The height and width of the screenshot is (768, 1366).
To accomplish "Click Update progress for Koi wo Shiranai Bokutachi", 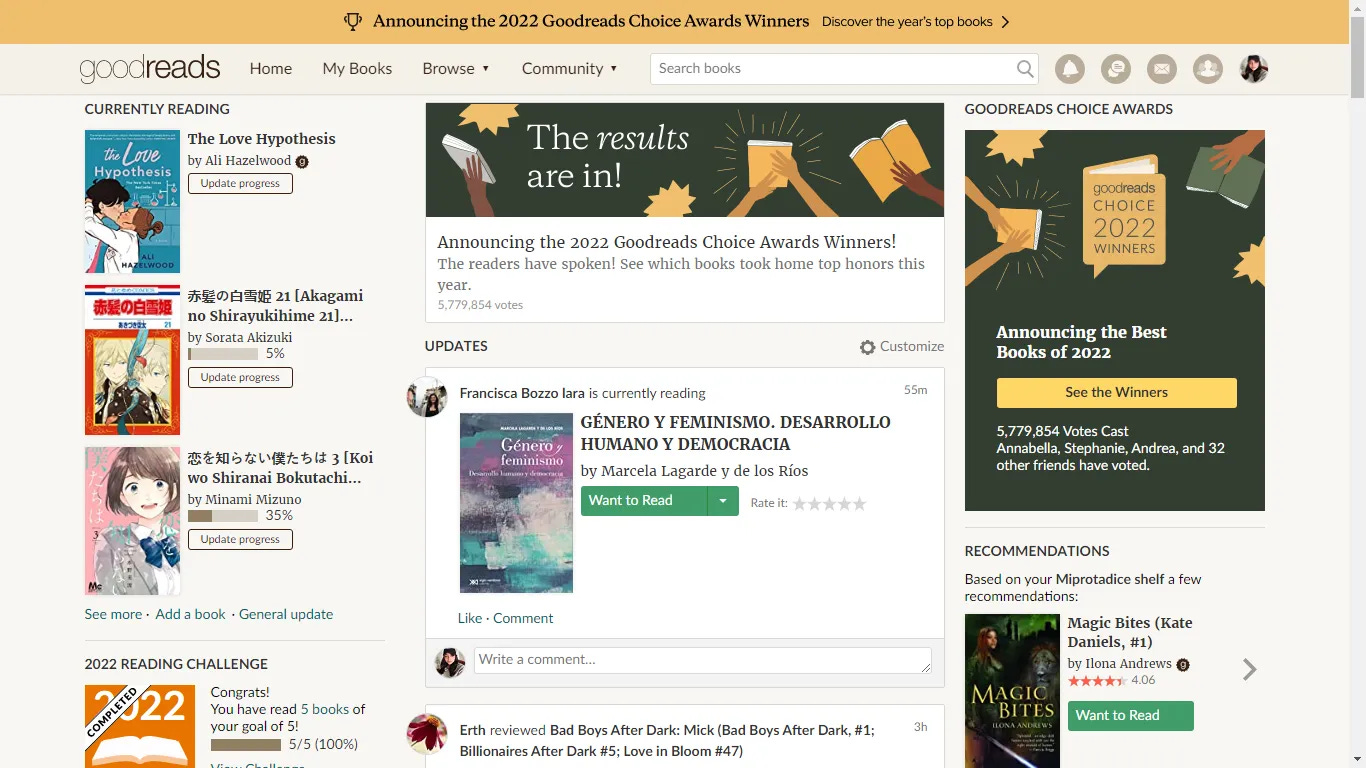I will (240, 539).
